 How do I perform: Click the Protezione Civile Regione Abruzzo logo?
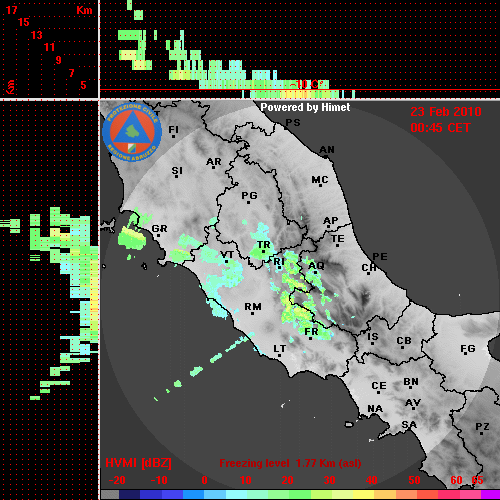132,132
